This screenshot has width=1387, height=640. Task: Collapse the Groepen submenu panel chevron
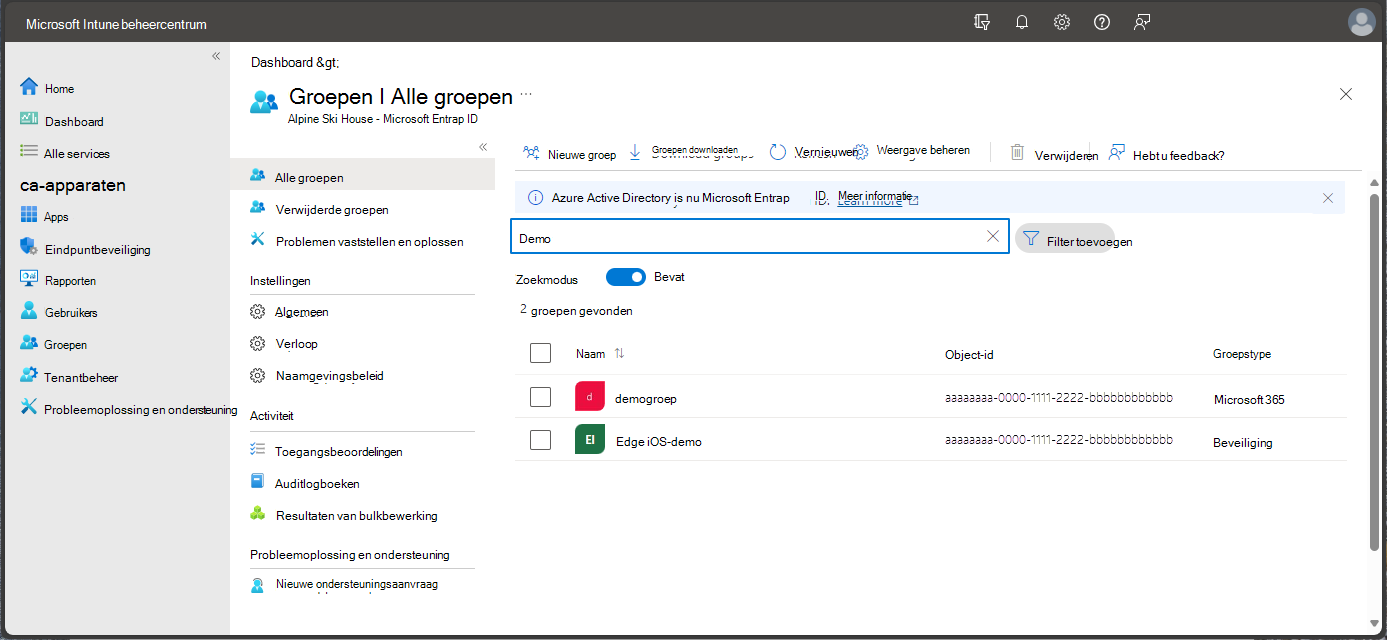pos(483,146)
